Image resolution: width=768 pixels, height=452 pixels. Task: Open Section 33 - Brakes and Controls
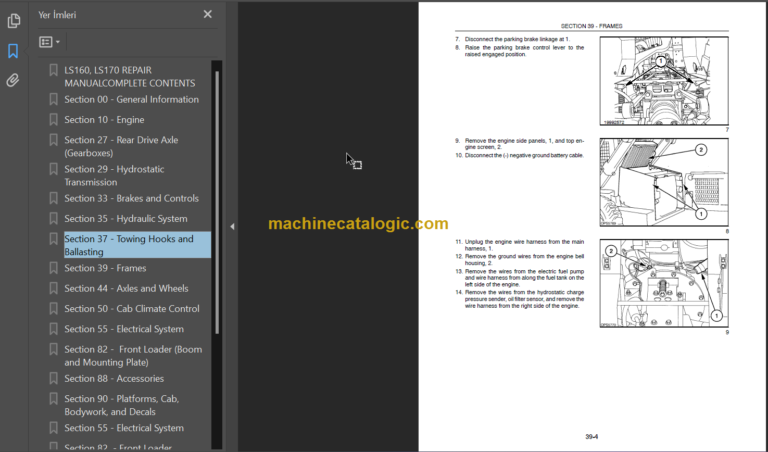[x=131, y=198]
